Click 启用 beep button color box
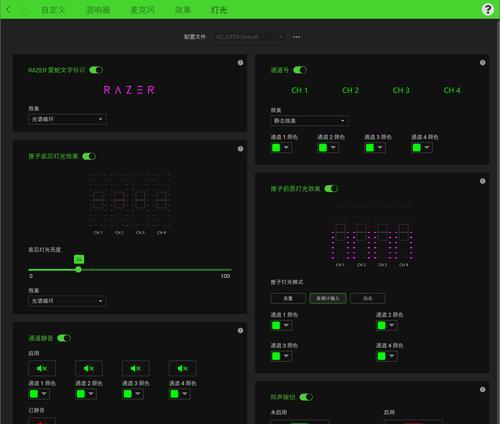500x424 pixels. [x=413, y=421]
